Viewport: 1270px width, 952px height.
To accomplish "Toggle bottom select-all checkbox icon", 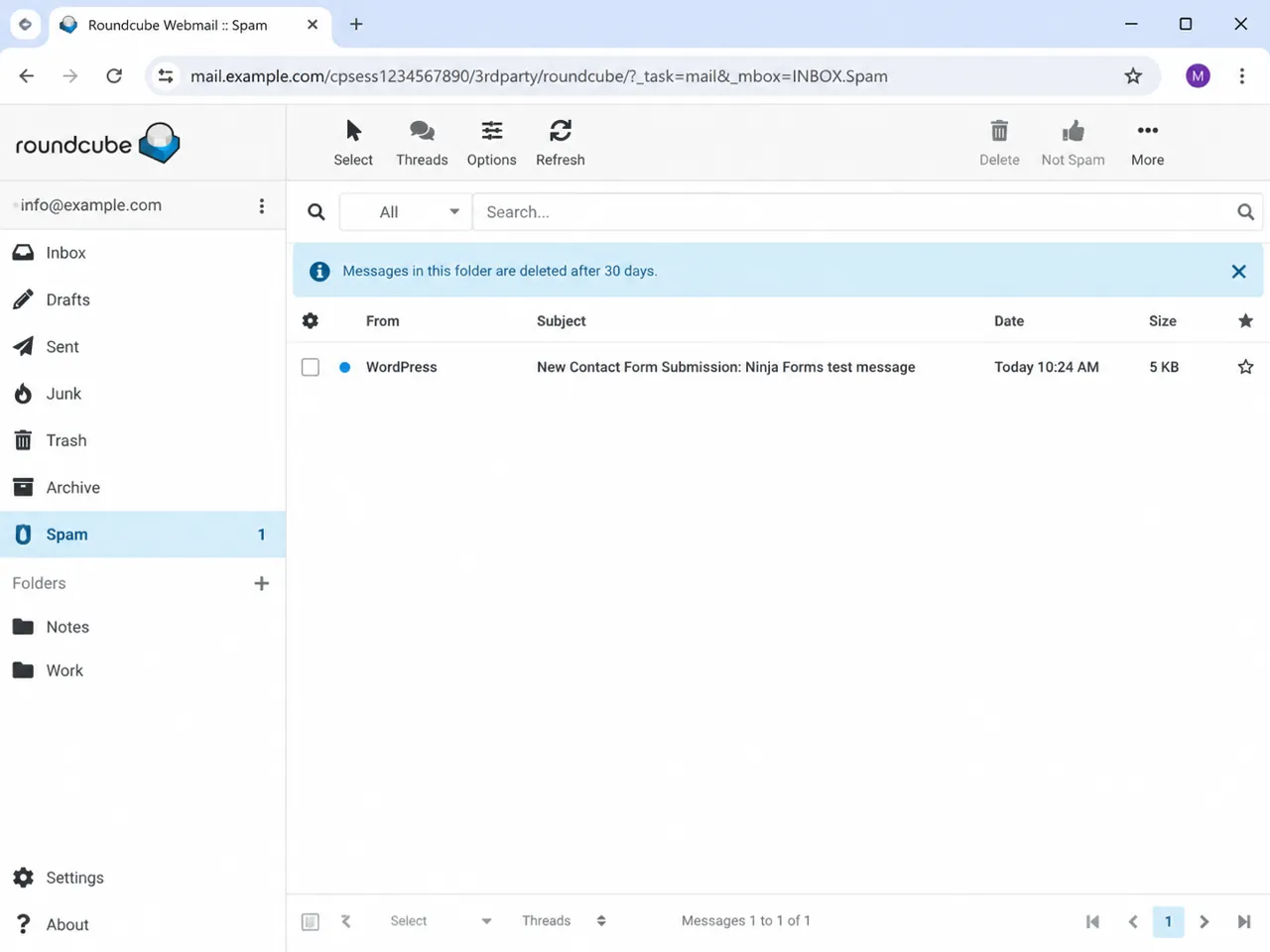I will point(311,921).
